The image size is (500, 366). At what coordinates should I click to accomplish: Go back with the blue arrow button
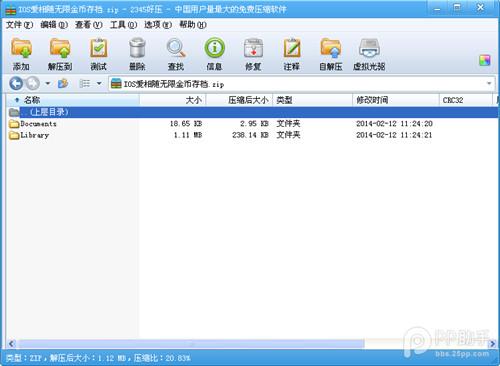(16, 83)
